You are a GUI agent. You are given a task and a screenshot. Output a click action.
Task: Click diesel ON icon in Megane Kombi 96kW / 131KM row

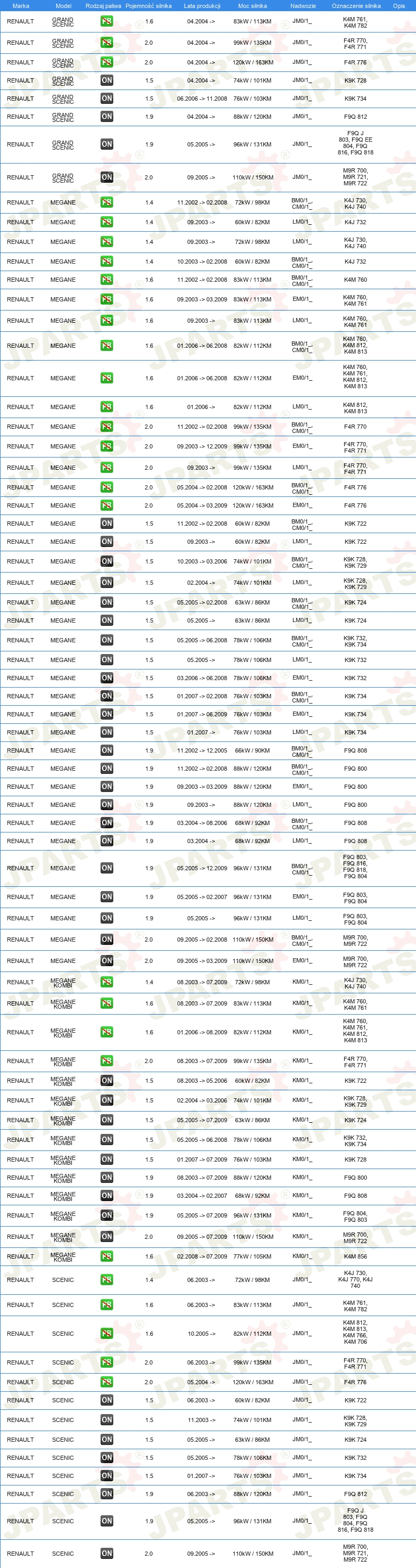pyautogui.click(x=106, y=1215)
